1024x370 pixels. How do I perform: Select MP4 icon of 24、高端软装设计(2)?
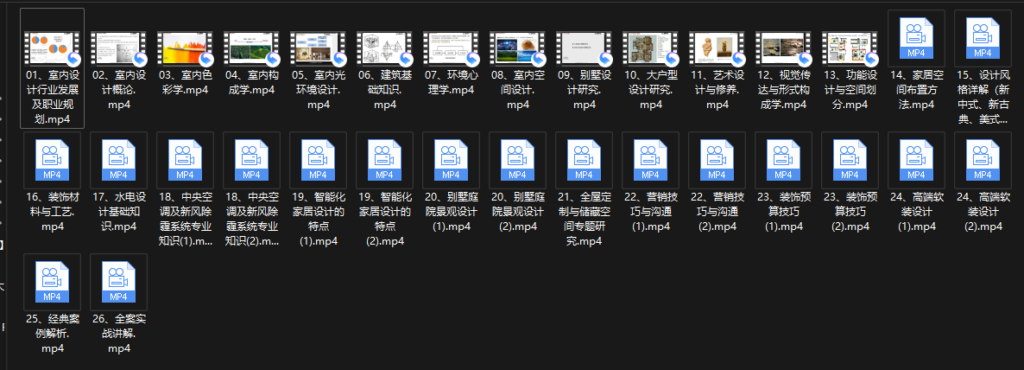click(x=983, y=161)
